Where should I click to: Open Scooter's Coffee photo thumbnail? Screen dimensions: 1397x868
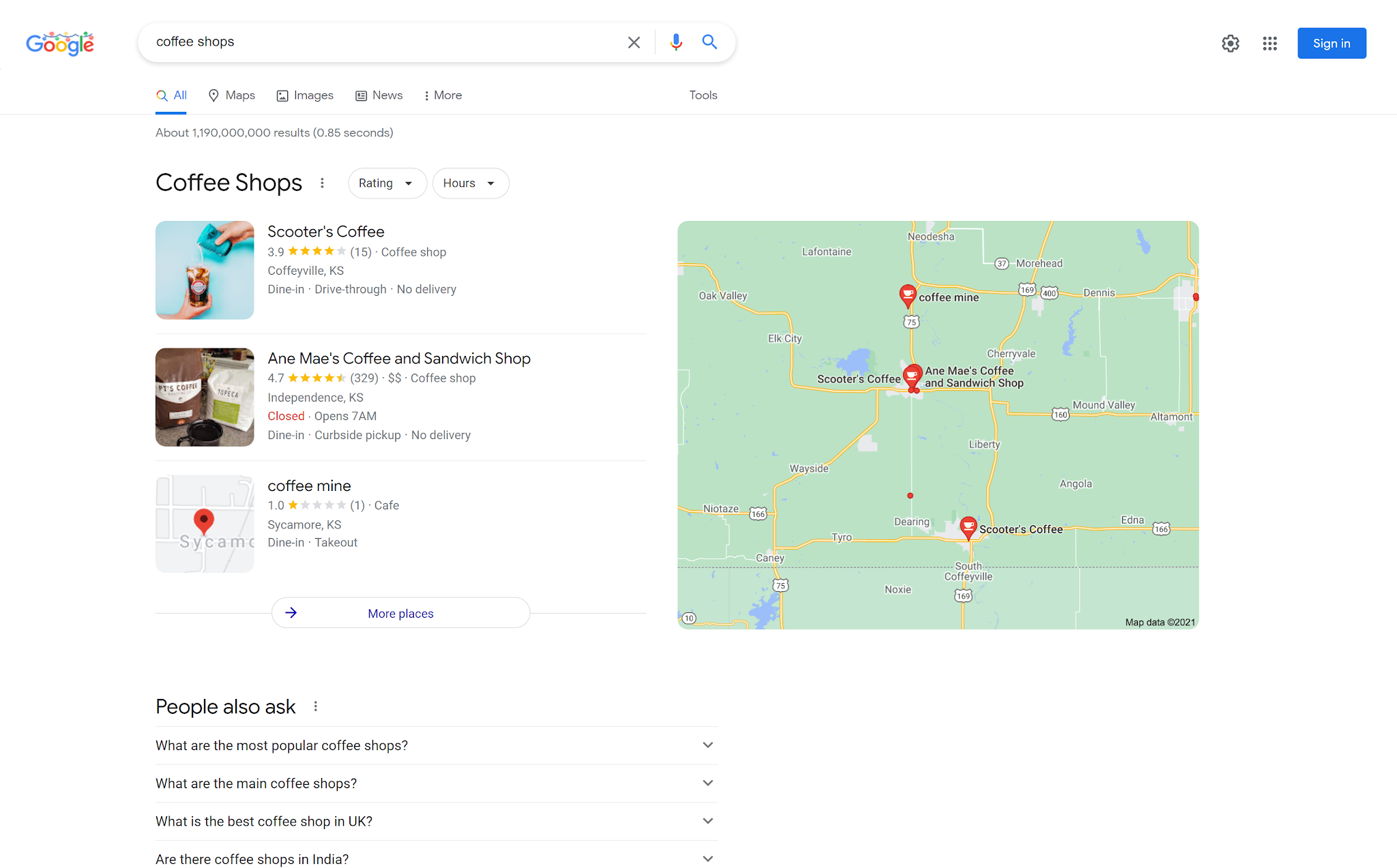(205, 270)
